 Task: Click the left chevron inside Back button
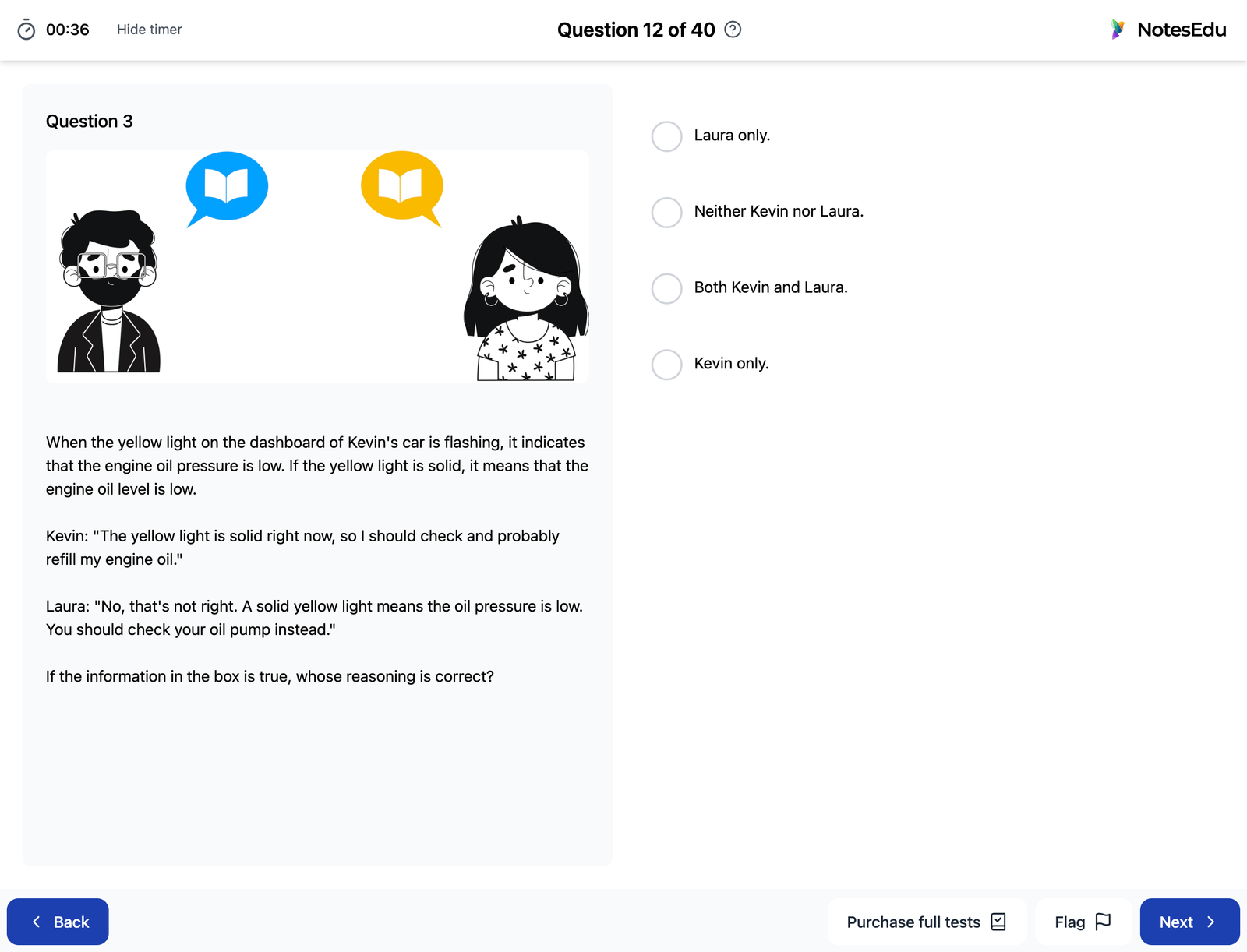pyautogui.click(x=36, y=922)
